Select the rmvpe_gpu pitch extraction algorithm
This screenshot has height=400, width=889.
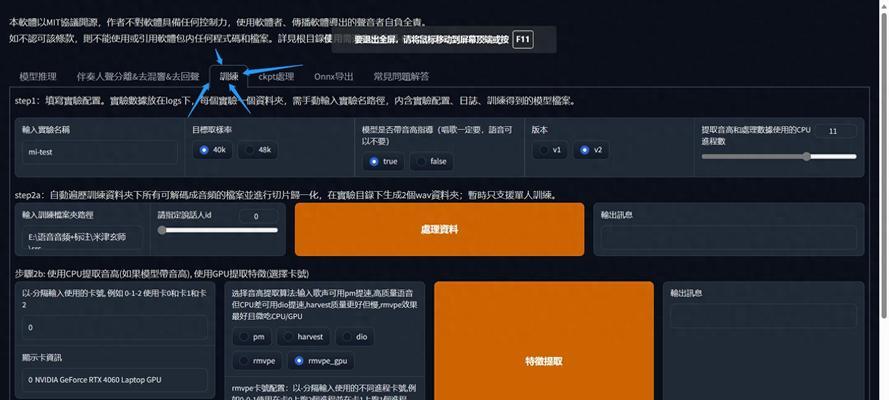click(321, 361)
